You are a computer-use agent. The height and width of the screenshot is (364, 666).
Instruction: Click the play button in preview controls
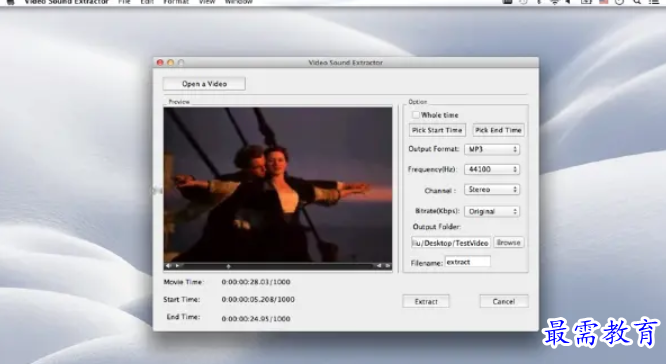point(178,266)
